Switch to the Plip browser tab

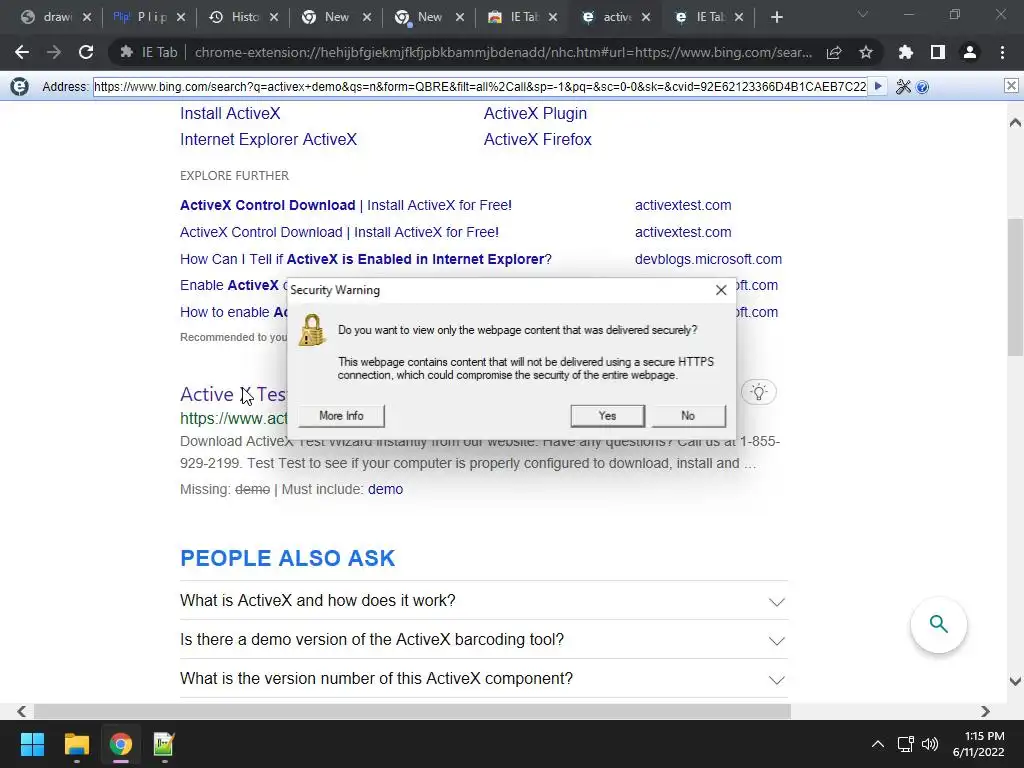pyautogui.click(x=149, y=17)
